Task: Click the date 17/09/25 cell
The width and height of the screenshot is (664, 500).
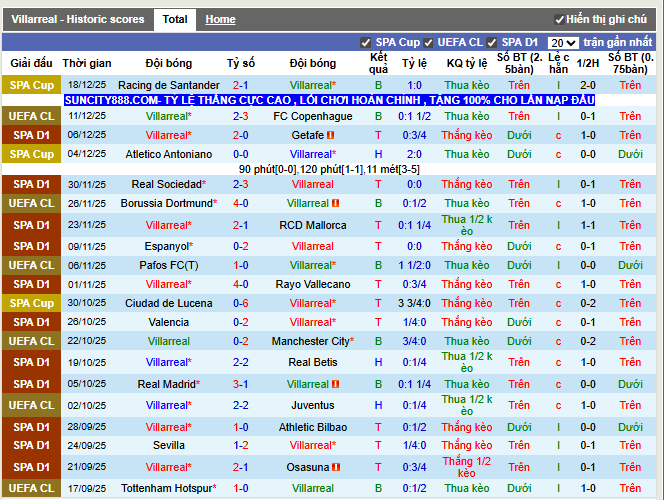Action: (x=87, y=488)
